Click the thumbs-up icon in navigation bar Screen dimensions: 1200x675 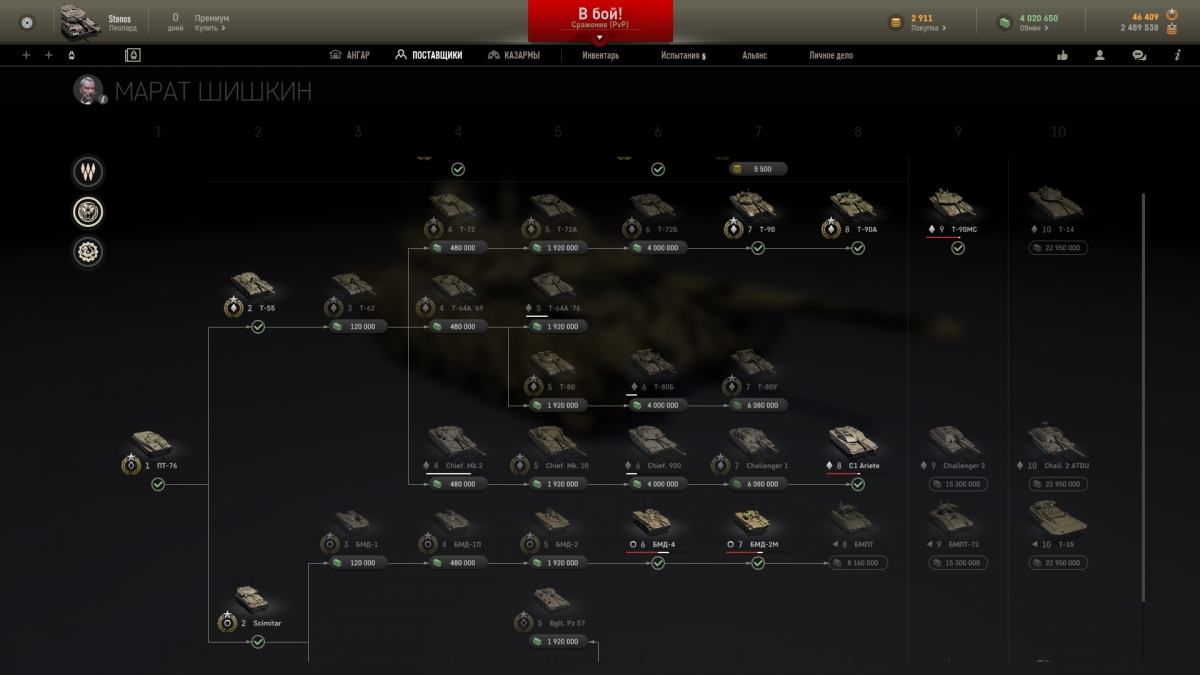point(1062,55)
